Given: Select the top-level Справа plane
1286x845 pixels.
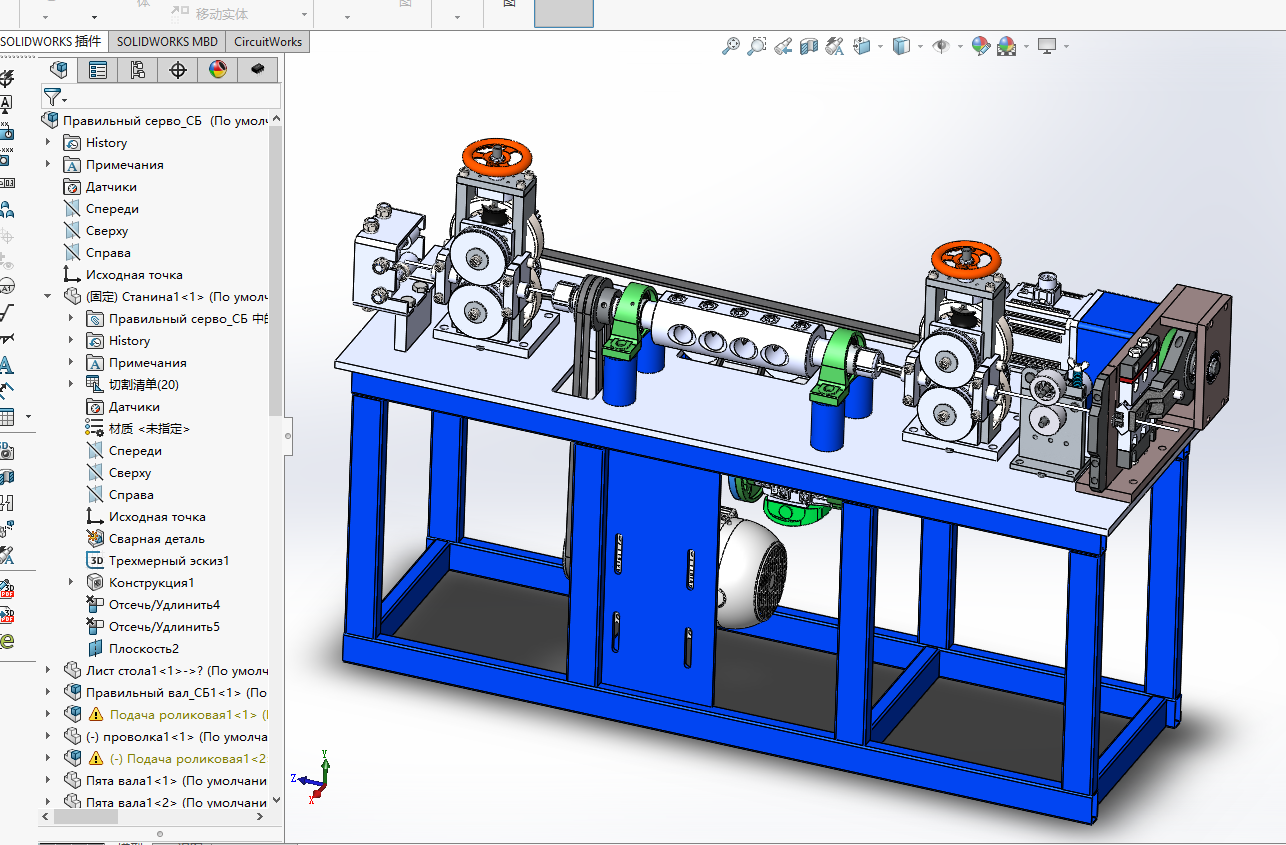Looking at the screenshot, I should point(97,252).
